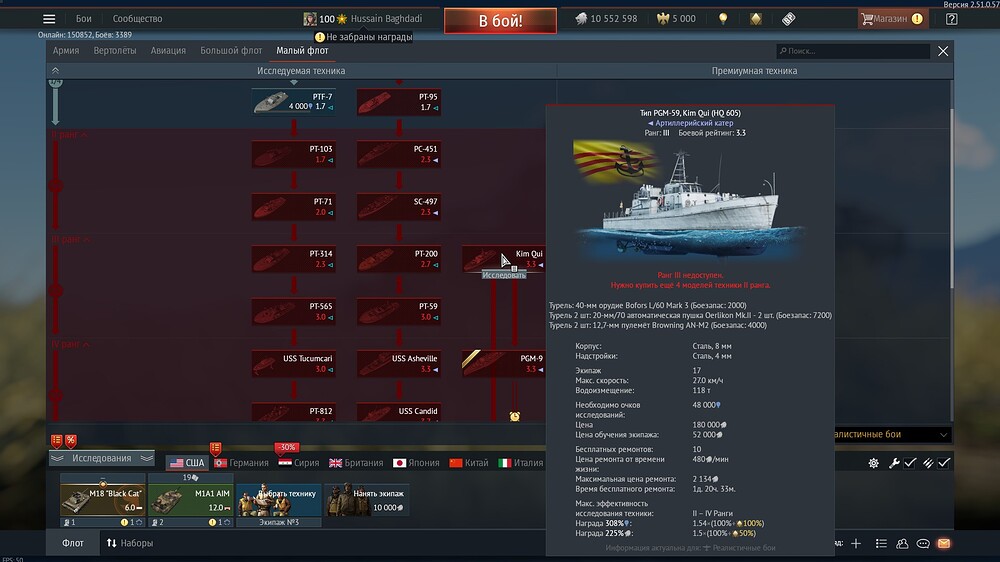Collapse the tree with double-chevron up icon
Screen dimensions: 1000x562
[x=55, y=71]
